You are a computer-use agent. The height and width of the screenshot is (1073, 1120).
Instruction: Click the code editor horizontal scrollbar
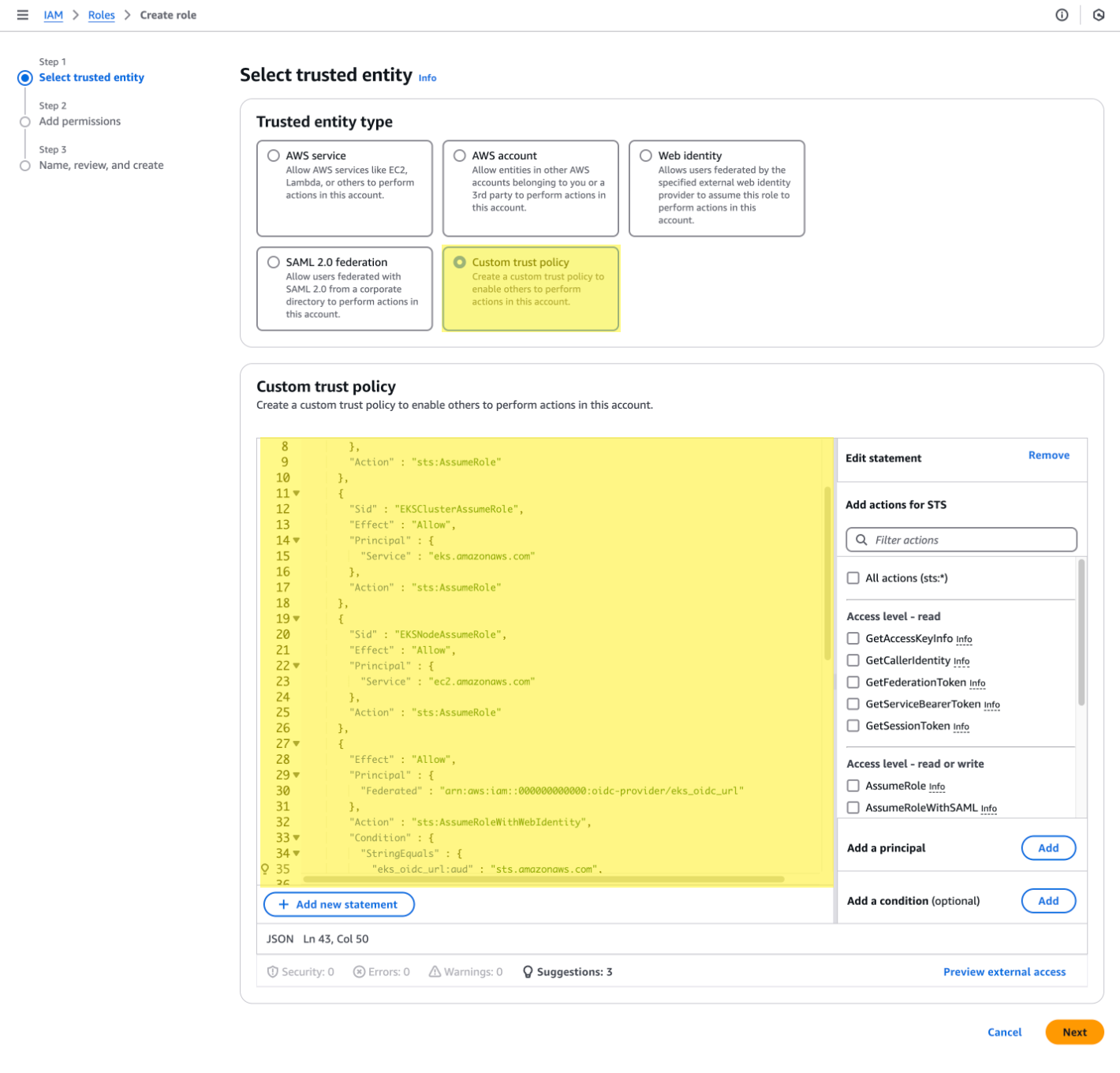[x=543, y=879]
